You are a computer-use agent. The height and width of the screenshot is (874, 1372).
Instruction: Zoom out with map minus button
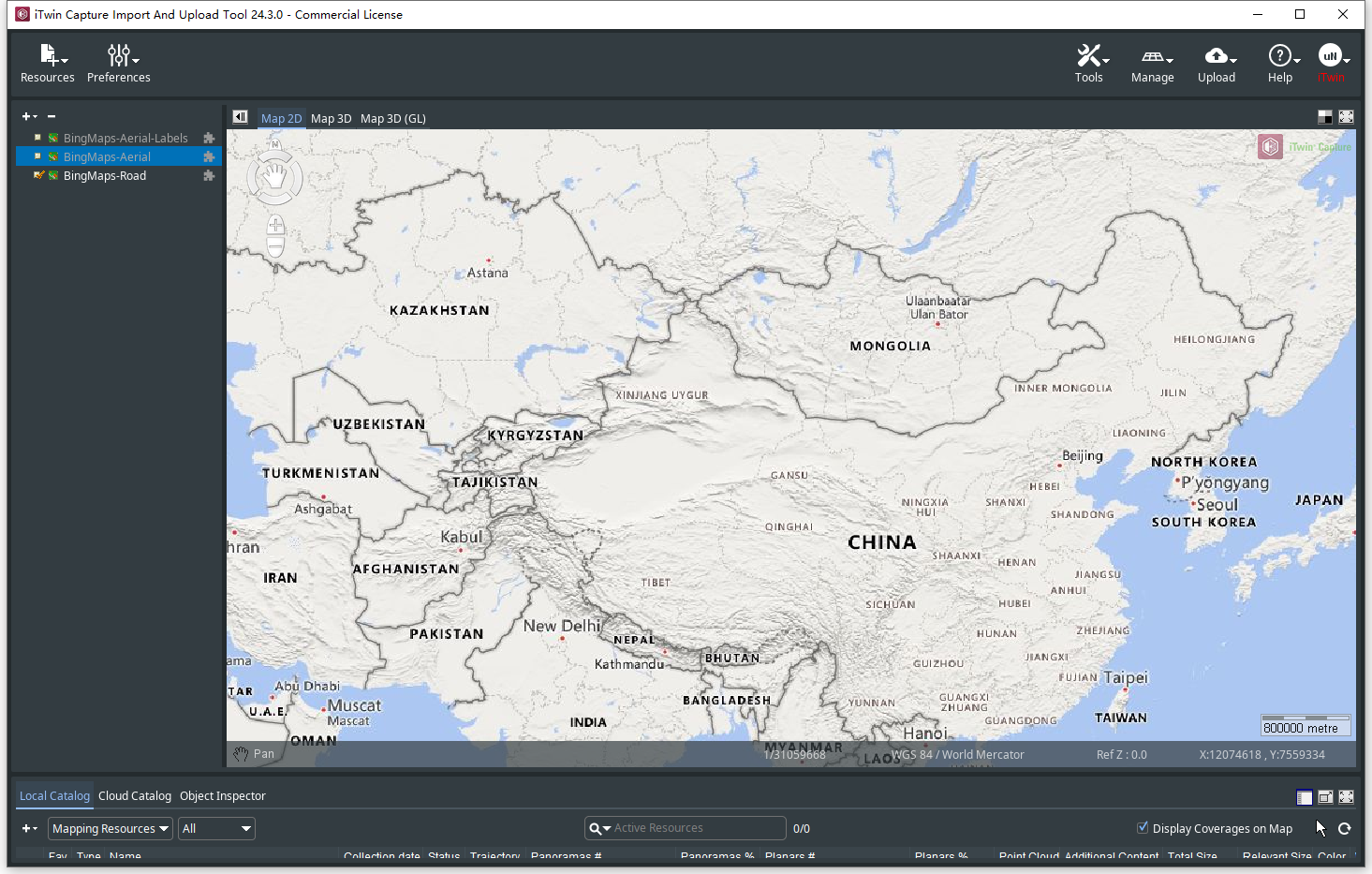tap(275, 246)
